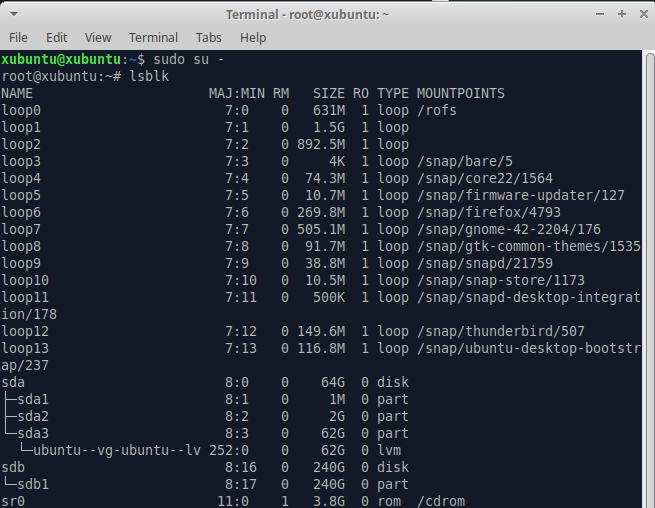
Task: Open the File menu
Action: [18, 38]
